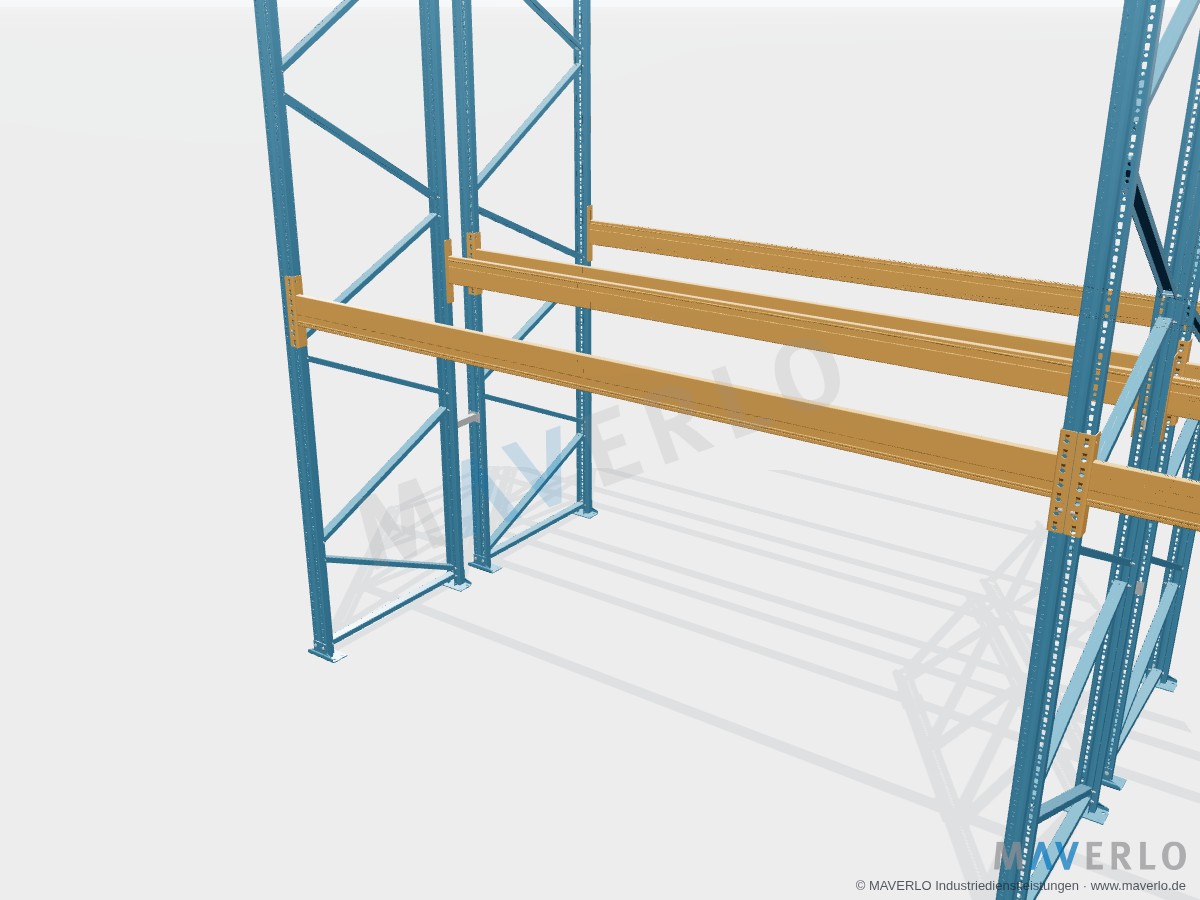Click the grey row spacer between the left frames
1200x900 pixels.
(466, 419)
